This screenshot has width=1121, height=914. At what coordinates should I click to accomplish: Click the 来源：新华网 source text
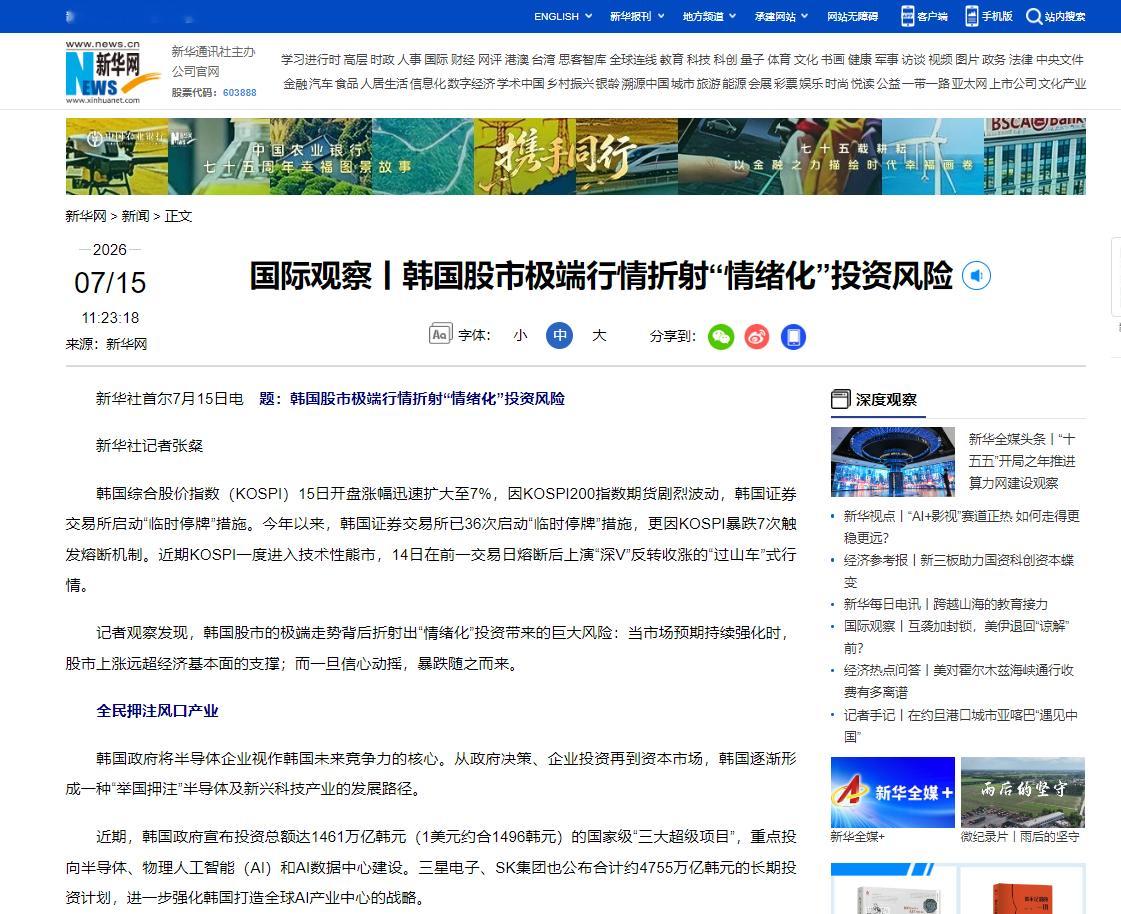coord(106,344)
